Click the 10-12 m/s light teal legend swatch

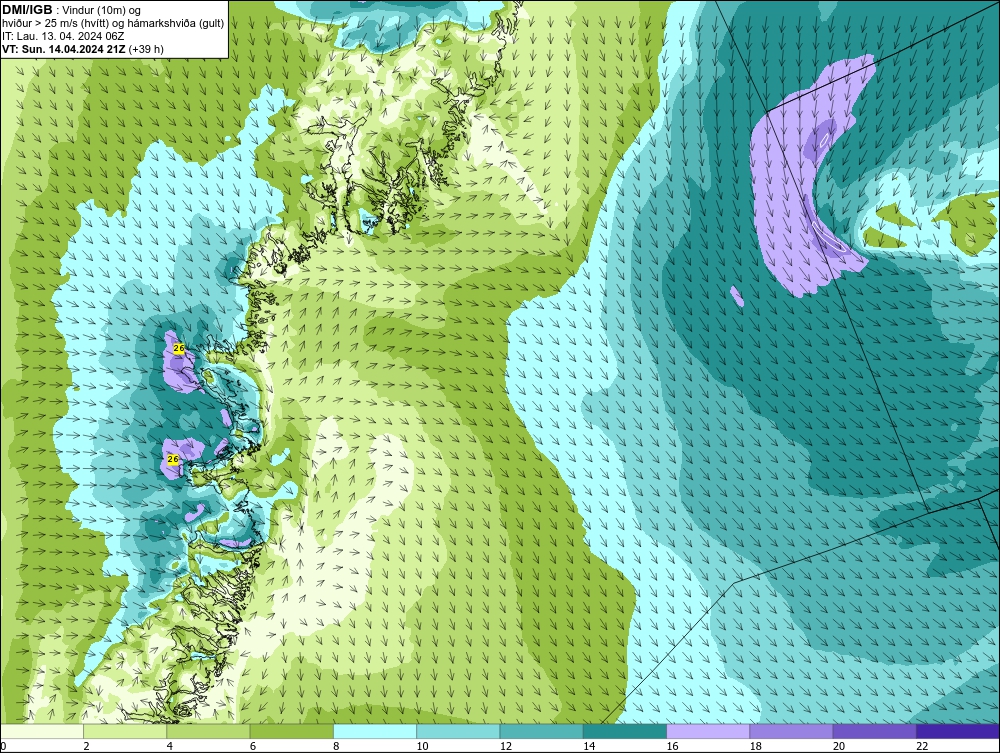coord(458,731)
